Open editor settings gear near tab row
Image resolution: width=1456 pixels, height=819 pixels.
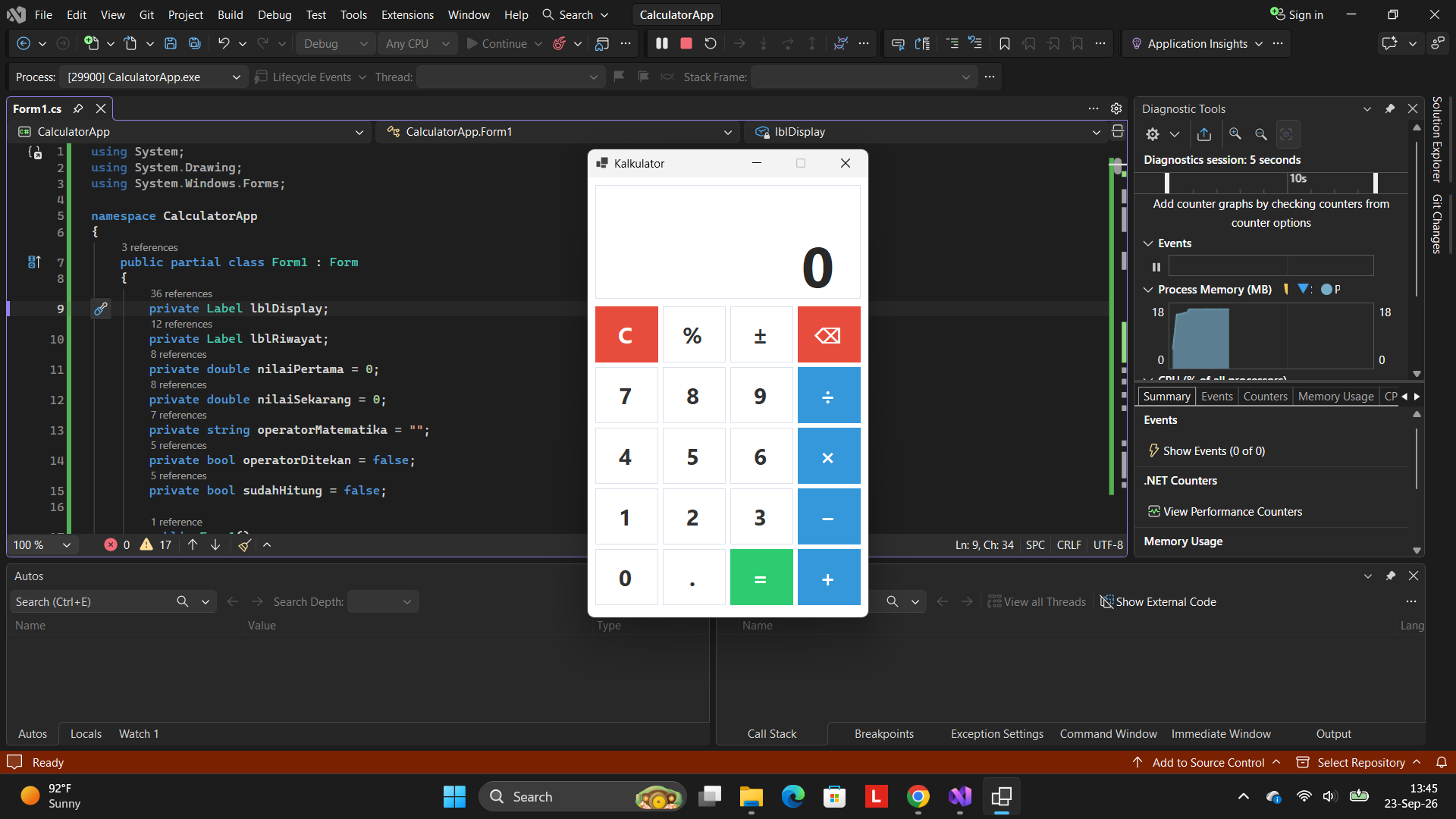[1116, 109]
